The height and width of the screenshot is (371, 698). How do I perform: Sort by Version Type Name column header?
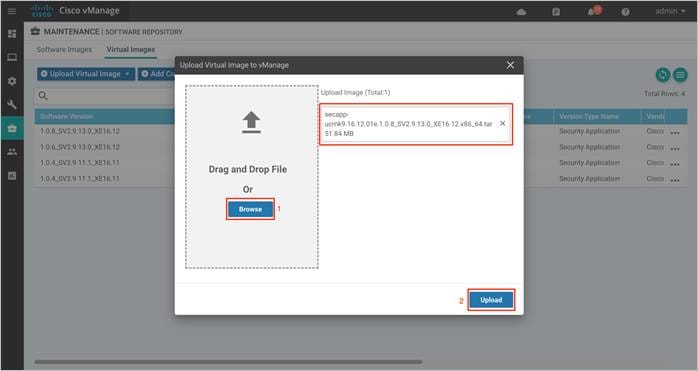pyautogui.click(x=589, y=116)
